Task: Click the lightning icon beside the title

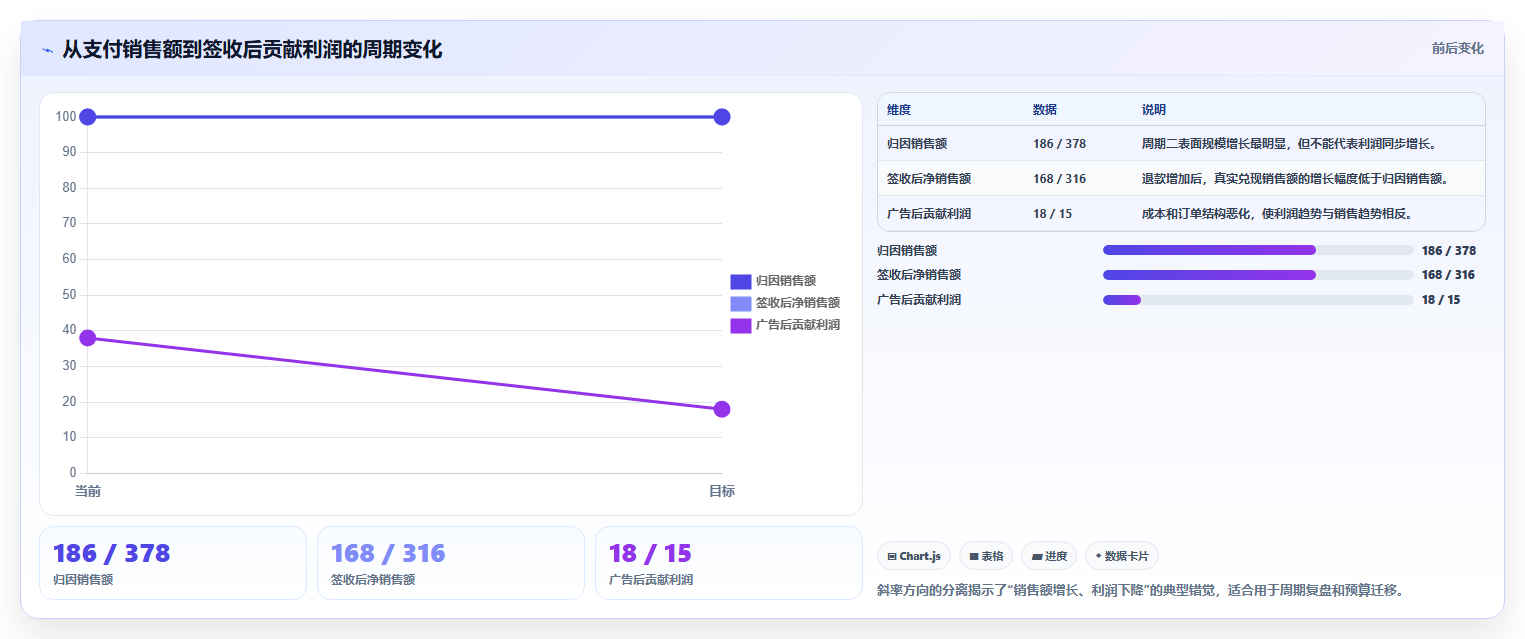Action: tap(48, 50)
